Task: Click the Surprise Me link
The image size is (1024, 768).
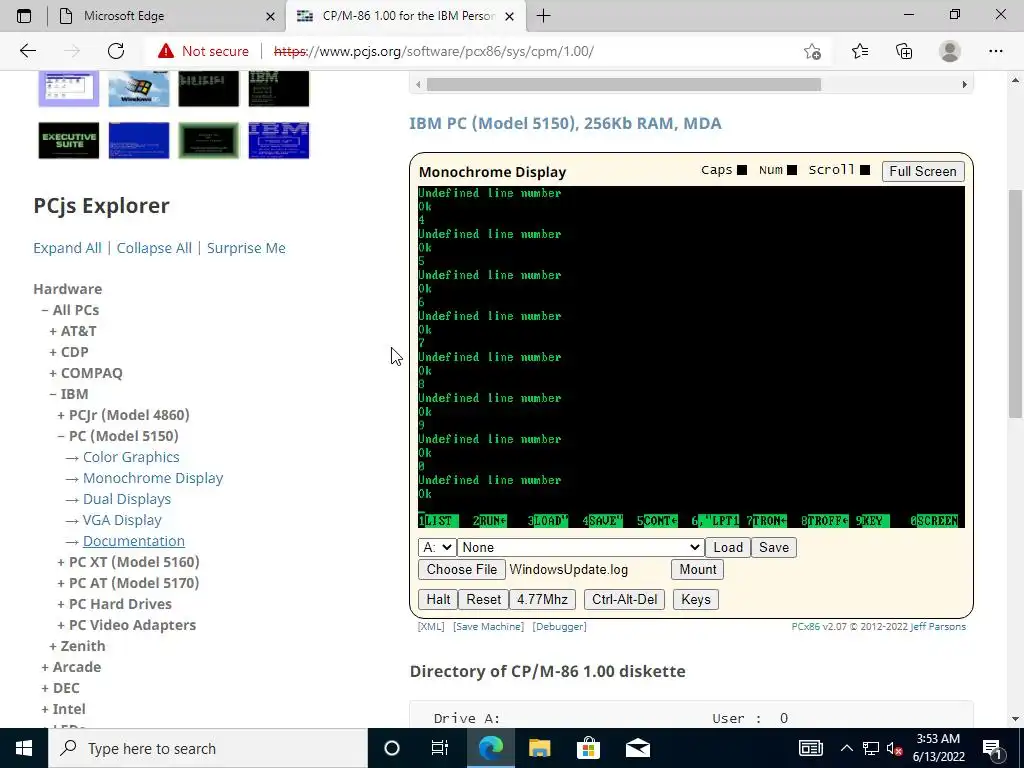Action: point(246,248)
